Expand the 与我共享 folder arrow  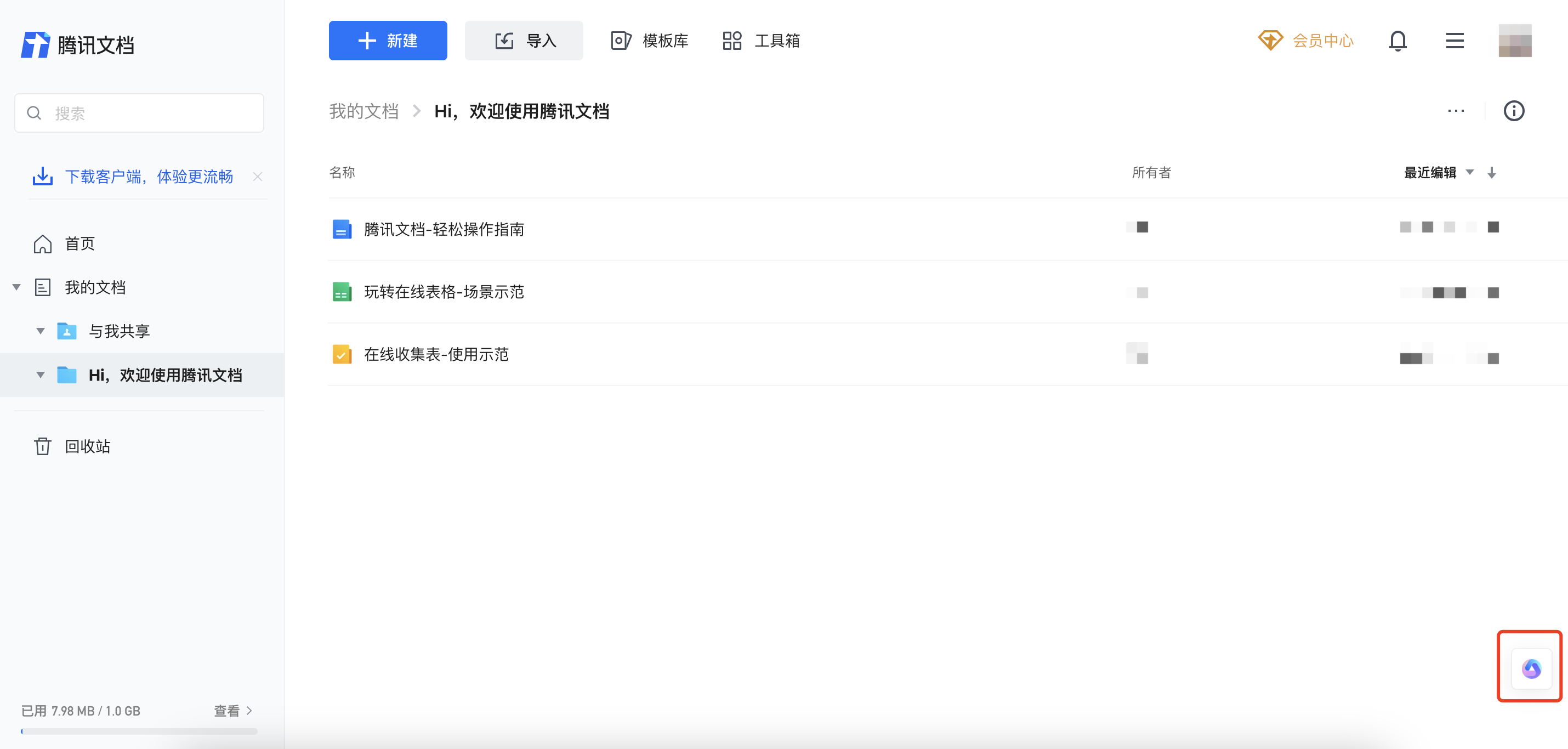click(41, 331)
